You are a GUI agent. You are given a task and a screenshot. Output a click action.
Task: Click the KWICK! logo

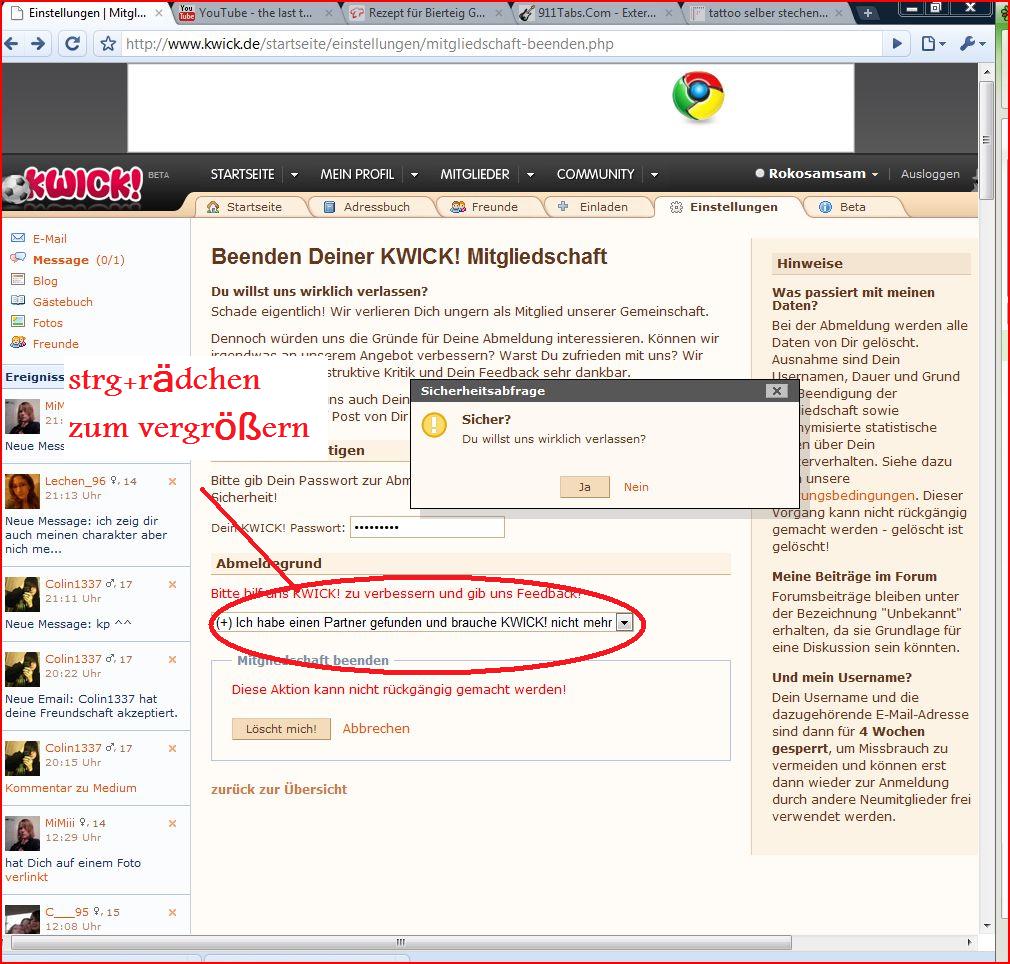(x=74, y=185)
